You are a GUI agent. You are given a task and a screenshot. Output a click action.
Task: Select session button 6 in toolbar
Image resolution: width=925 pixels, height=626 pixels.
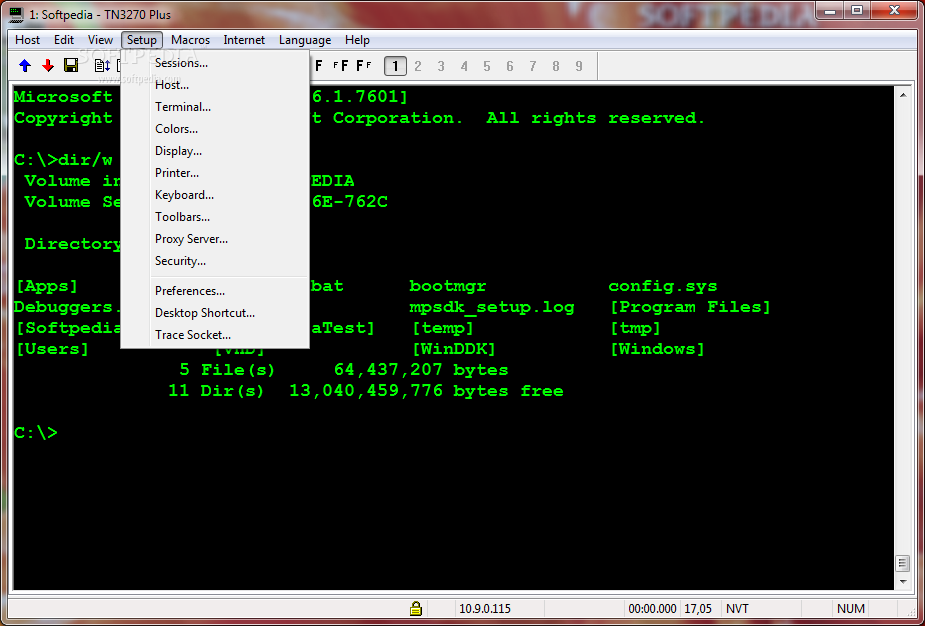pyautogui.click(x=510, y=66)
